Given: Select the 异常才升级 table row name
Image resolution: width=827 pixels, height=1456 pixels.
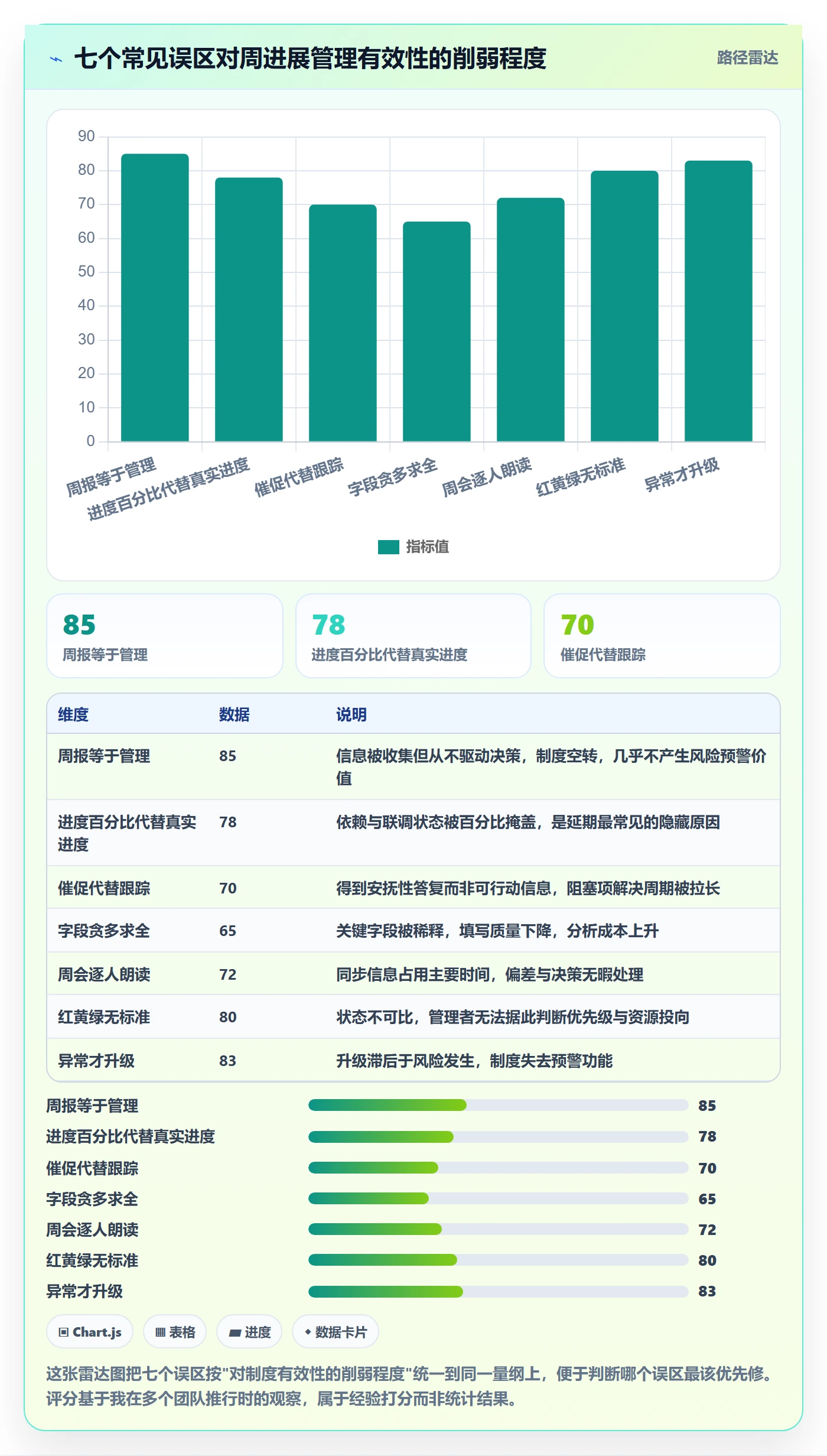Looking at the screenshot, I should (x=96, y=1061).
